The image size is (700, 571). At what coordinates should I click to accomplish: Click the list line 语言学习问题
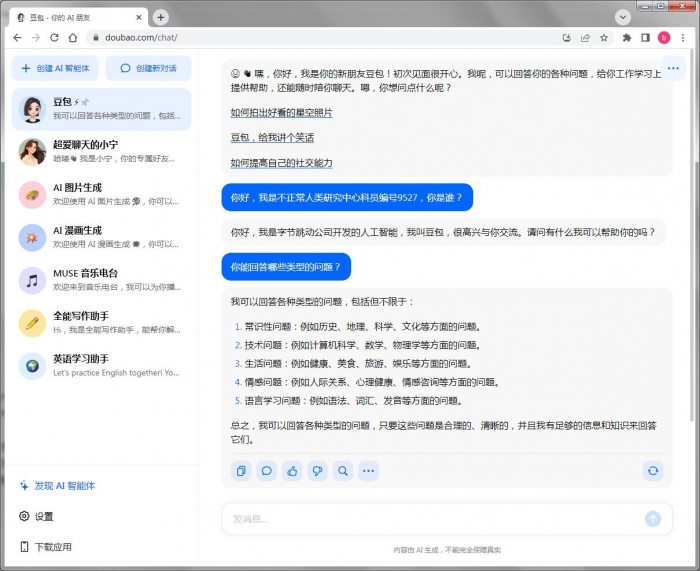click(349, 401)
